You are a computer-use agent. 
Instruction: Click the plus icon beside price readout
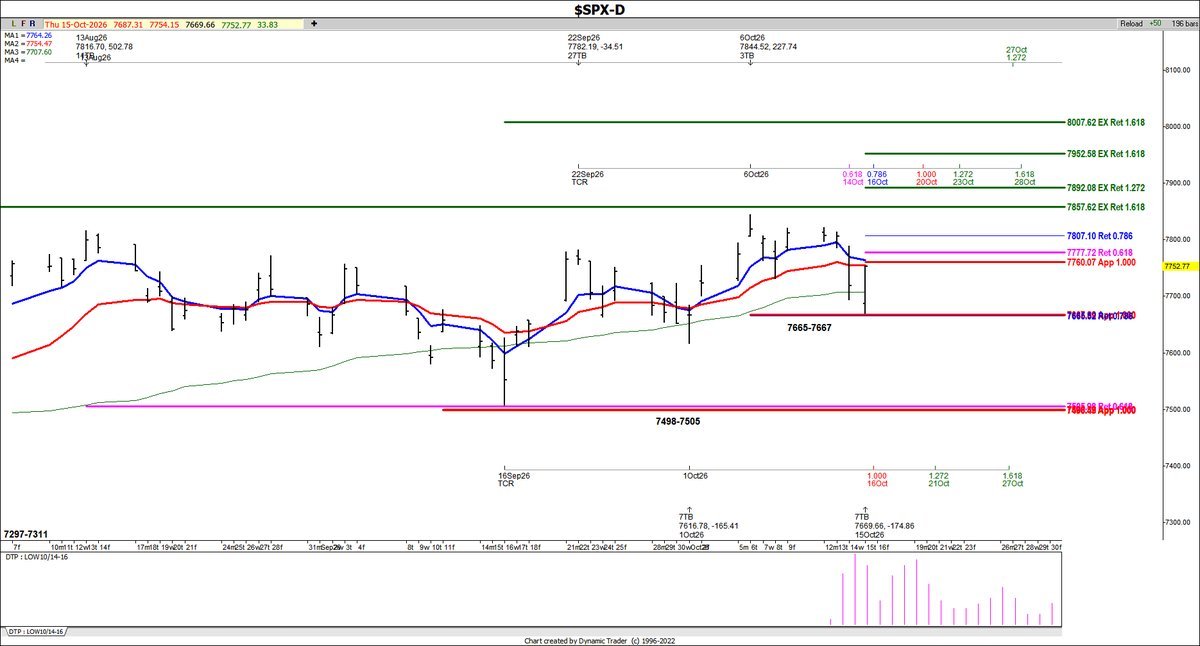tap(314, 23)
